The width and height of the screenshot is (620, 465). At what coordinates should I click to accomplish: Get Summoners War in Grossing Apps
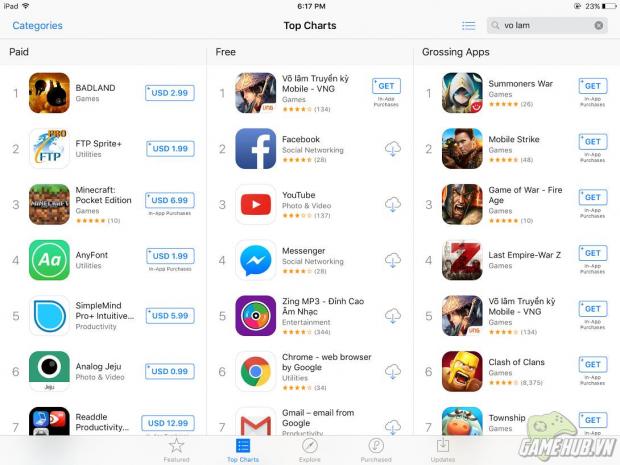coord(593,86)
